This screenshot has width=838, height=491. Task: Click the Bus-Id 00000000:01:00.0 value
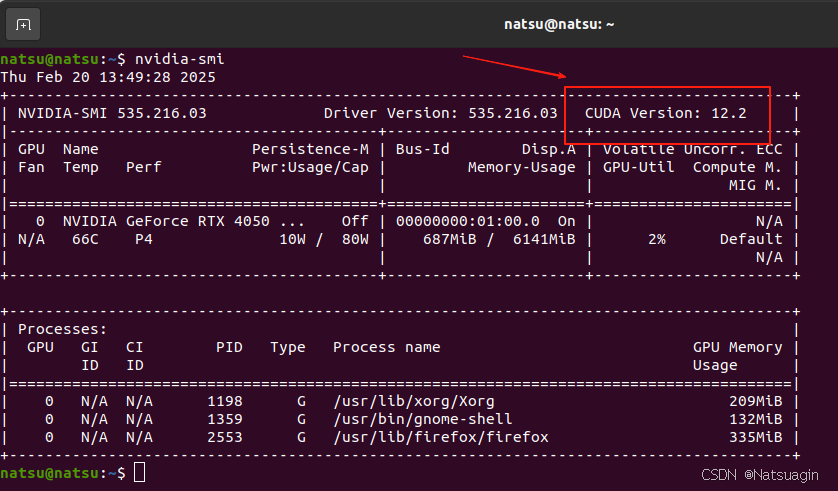coord(467,221)
